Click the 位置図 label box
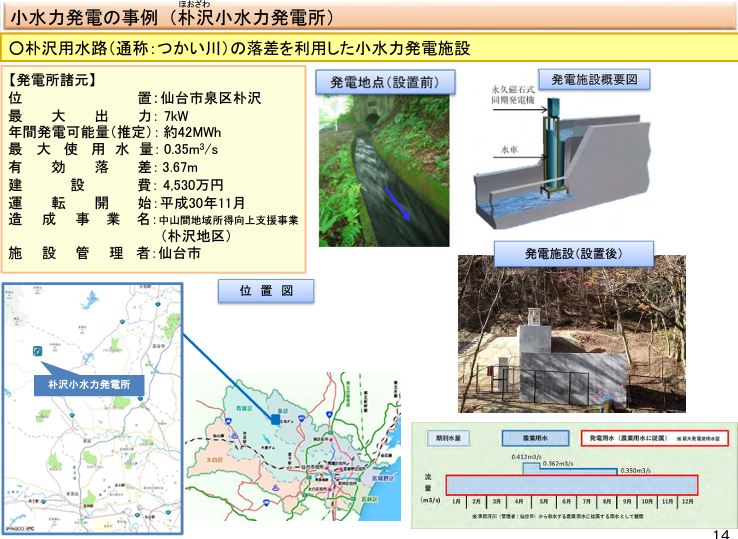 266,290
